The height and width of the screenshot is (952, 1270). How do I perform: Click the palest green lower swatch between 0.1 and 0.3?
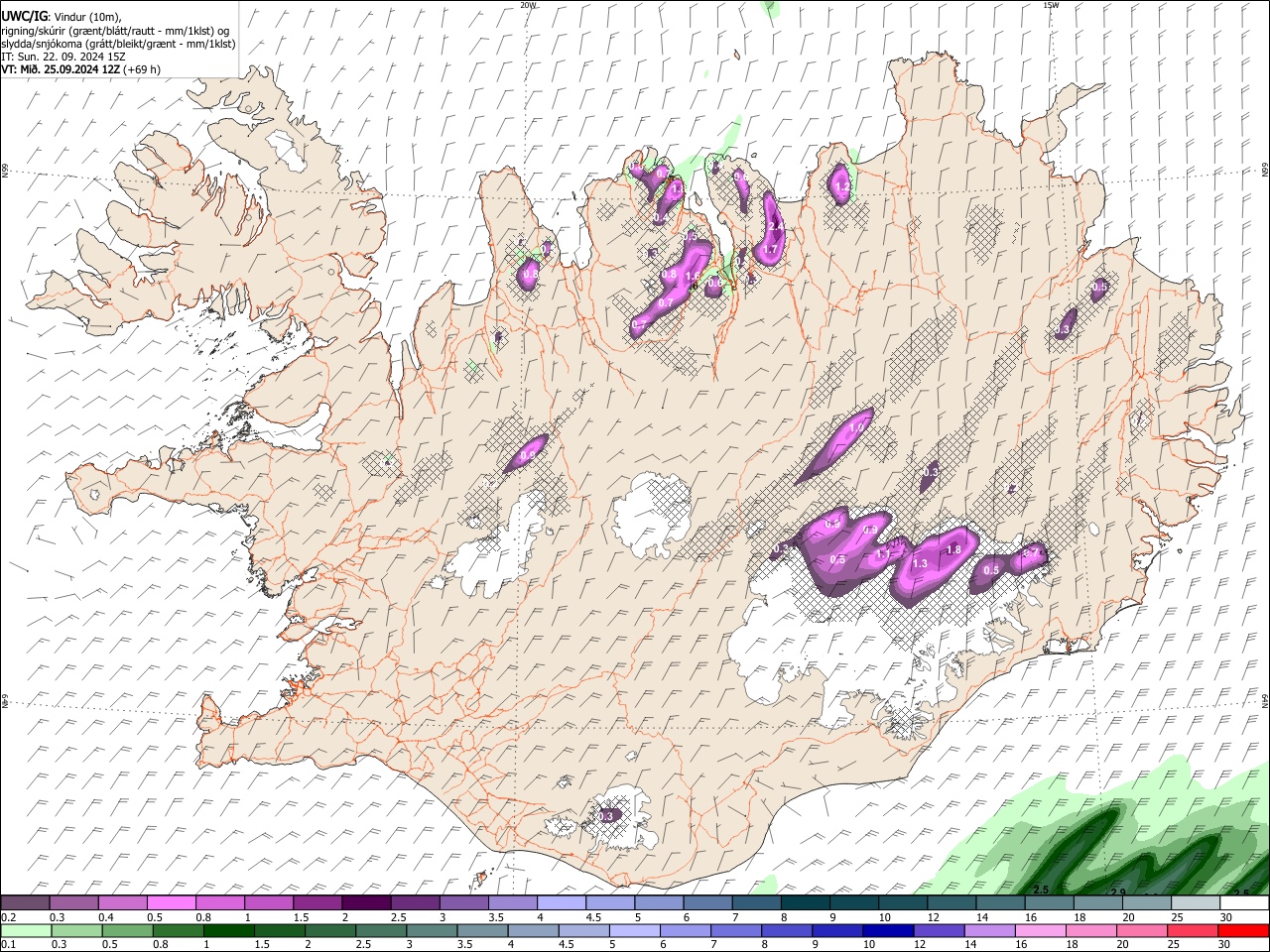(x=25, y=931)
